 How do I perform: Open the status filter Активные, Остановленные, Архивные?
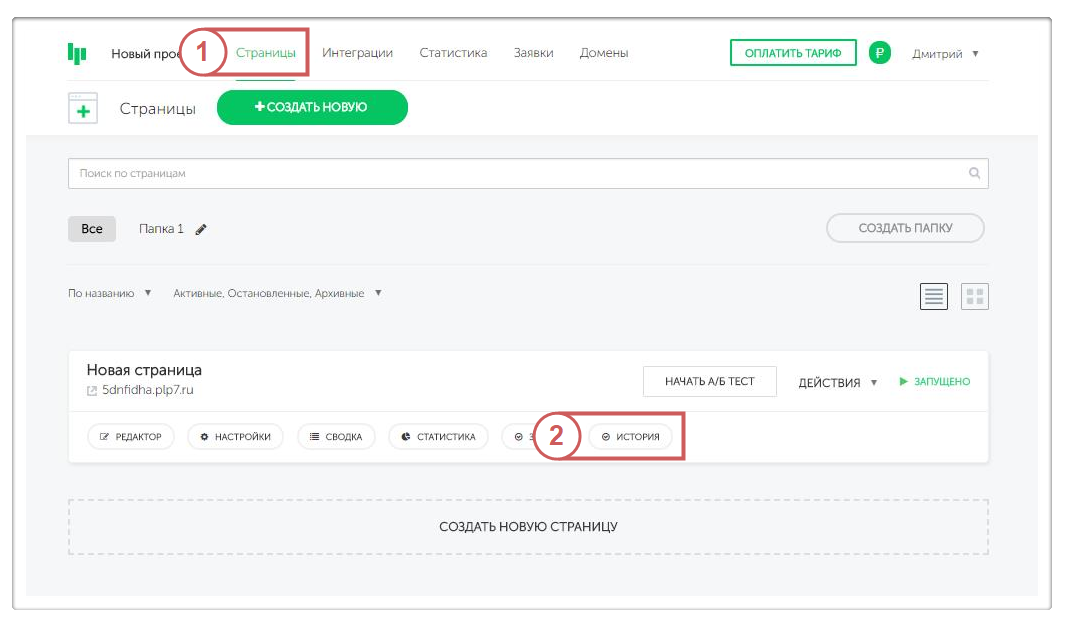277,293
